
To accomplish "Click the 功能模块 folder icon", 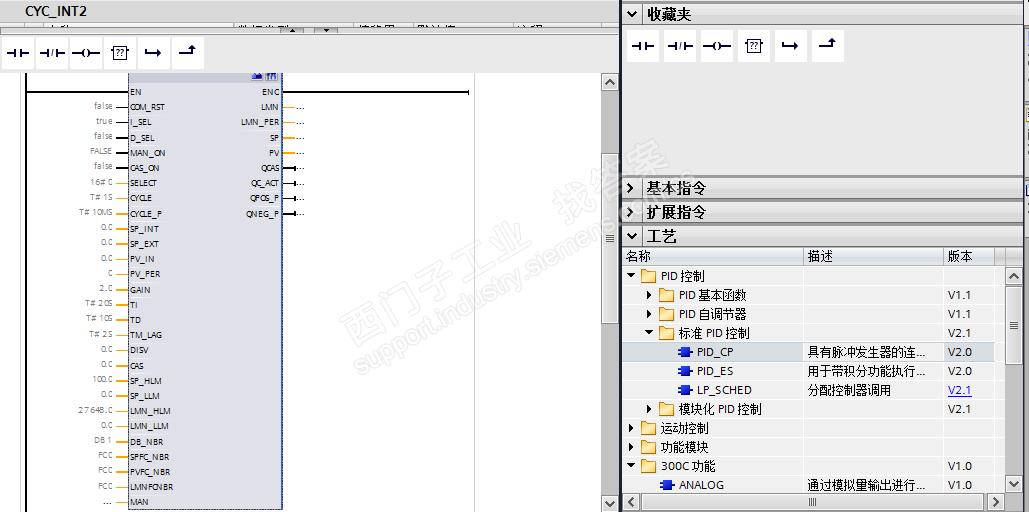I will point(648,448).
